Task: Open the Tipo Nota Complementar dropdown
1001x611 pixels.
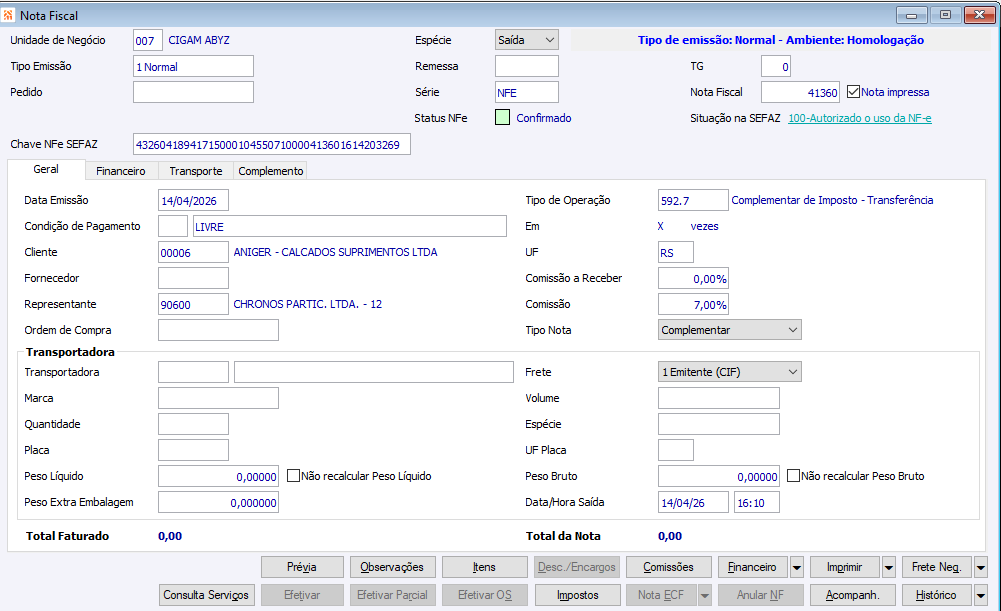Action: coord(730,330)
